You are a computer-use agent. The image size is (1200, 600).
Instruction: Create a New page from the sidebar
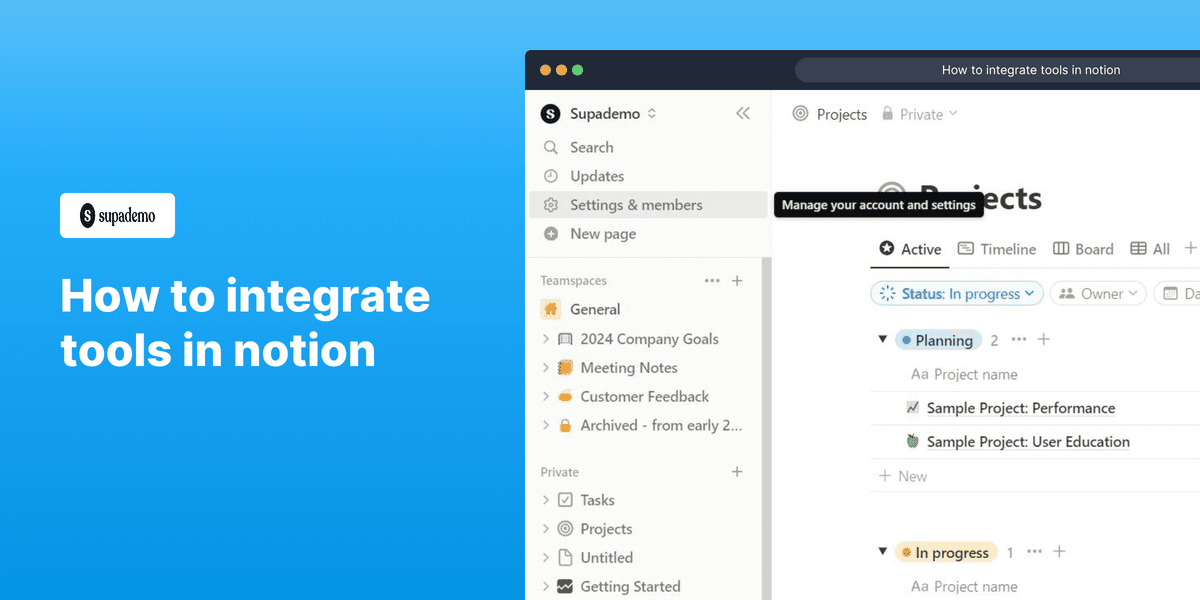point(601,233)
